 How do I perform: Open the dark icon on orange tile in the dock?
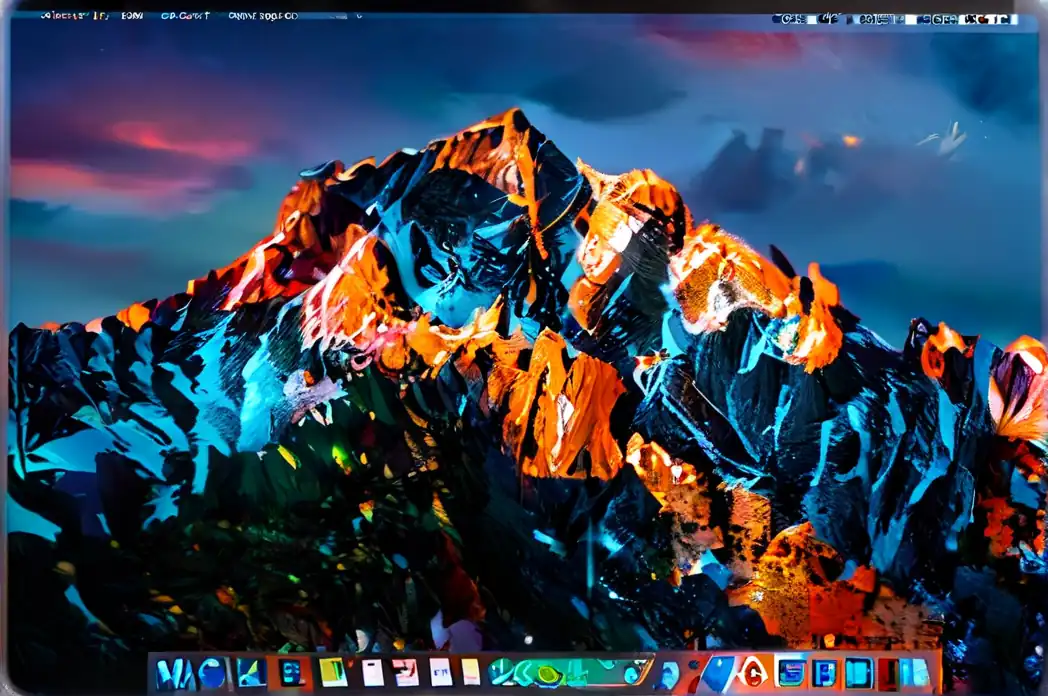(x=291, y=673)
